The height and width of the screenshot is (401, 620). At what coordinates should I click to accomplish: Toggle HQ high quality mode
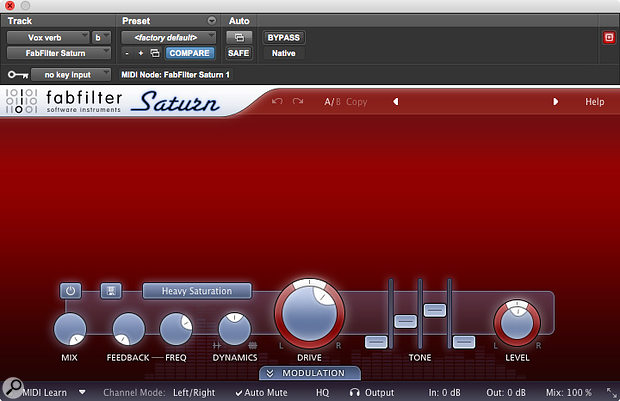click(x=322, y=393)
